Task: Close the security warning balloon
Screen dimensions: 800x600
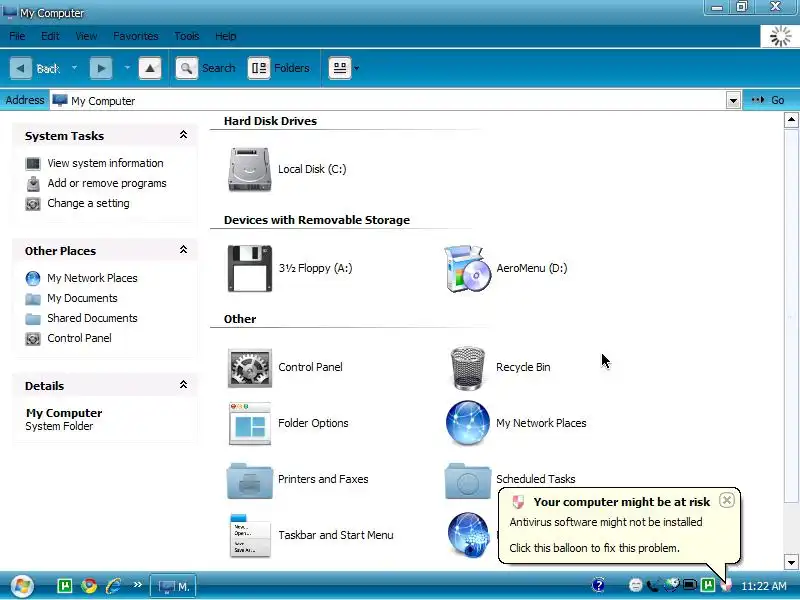Action: click(x=727, y=500)
